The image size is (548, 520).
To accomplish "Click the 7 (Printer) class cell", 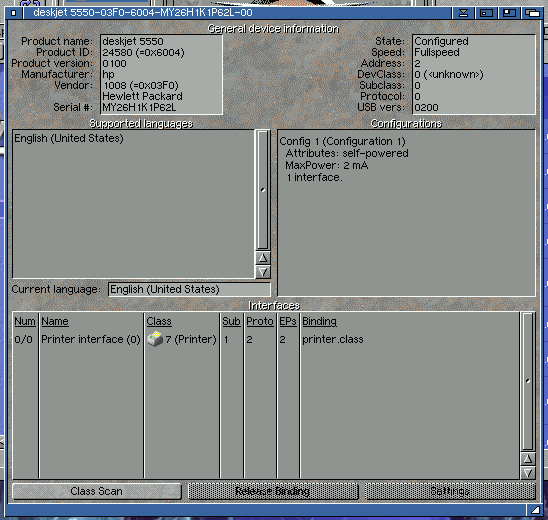I will [191, 339].
